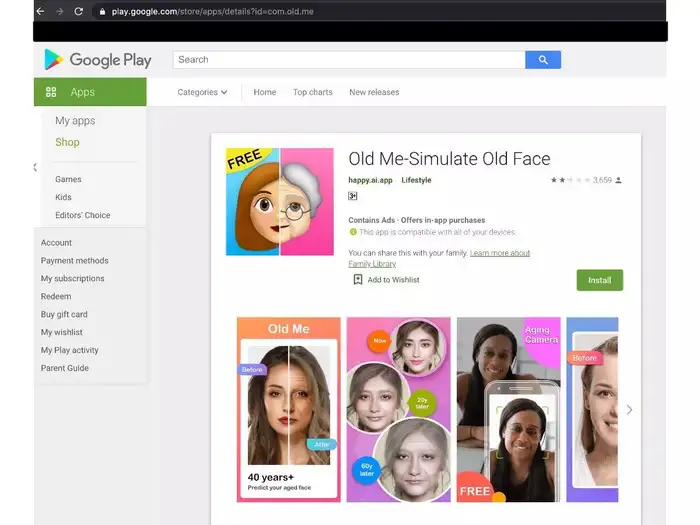Show next screenshots with right chevron
Screen dimensions: 700x525
pyautogui.click(x=629, y=409)
